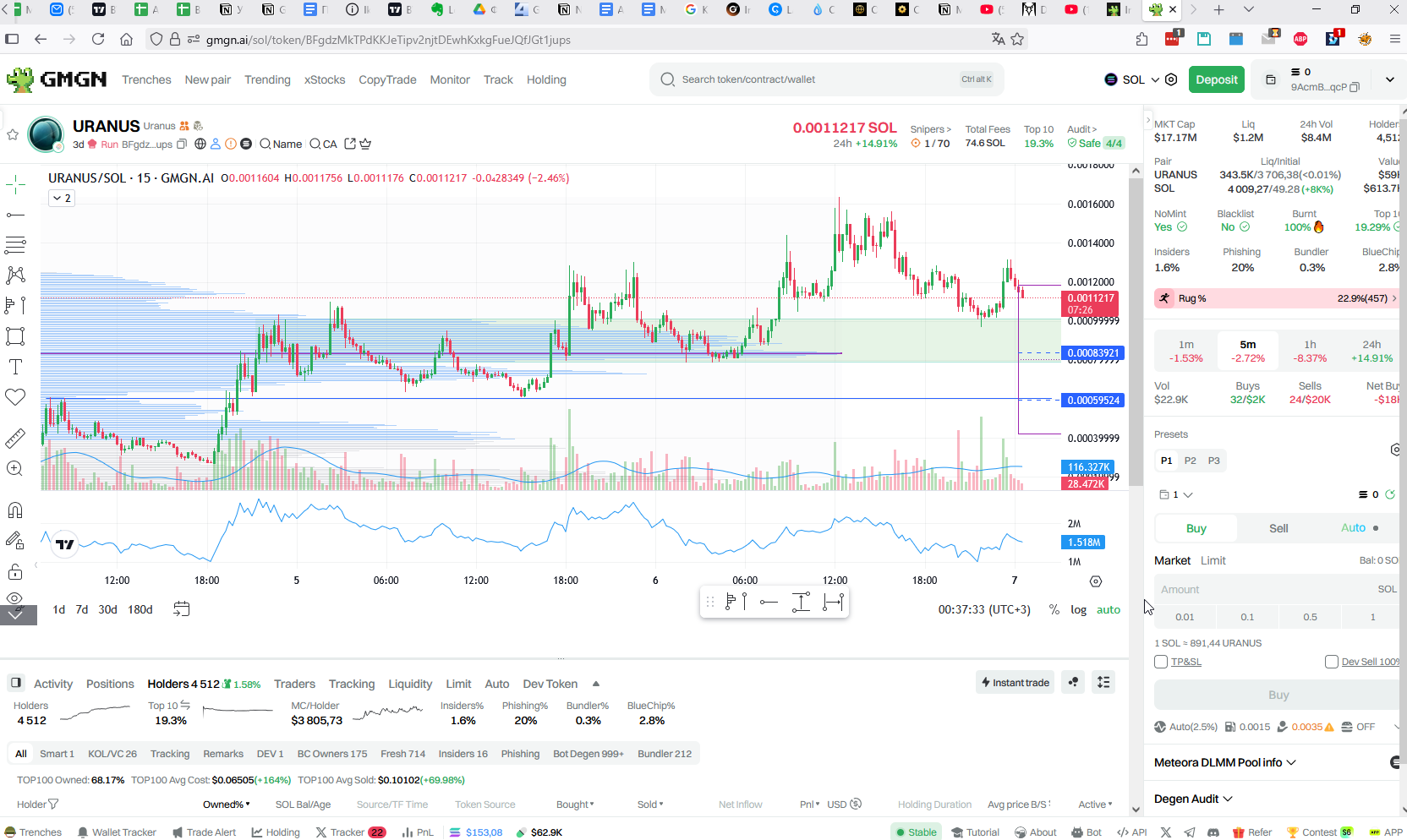Click the green Deposit button
Screen dimensions: 1407x840
(x=1217, y=79)
